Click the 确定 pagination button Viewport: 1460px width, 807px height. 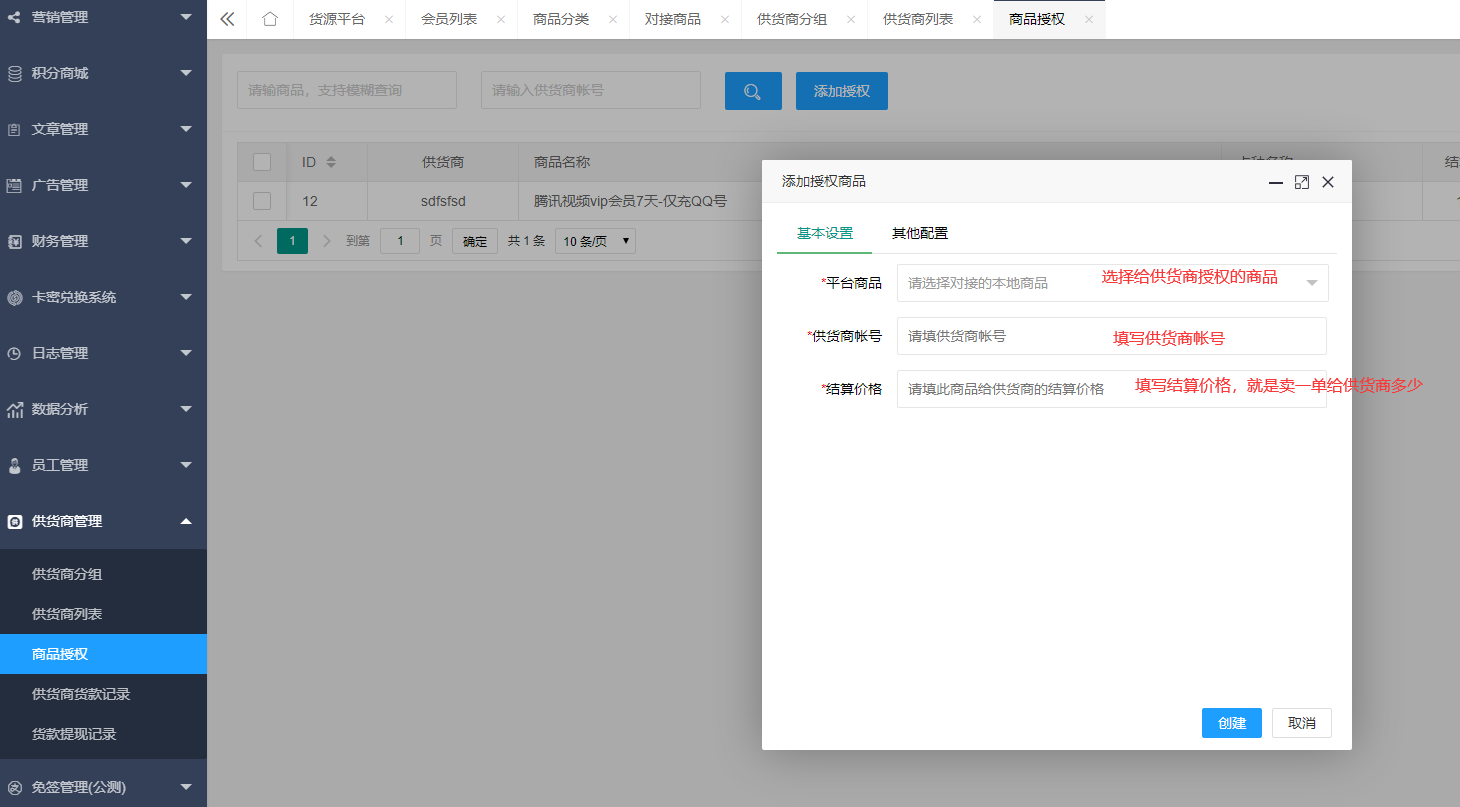[x=475, y=241]
